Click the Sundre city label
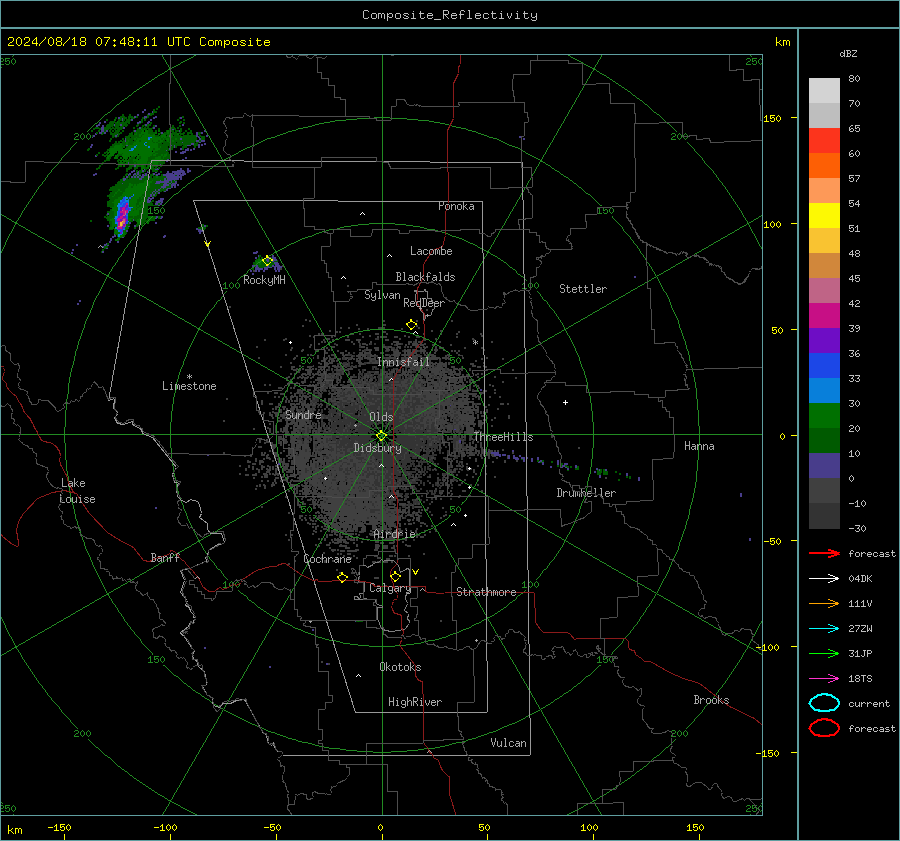This screenshot has width=900, height=841. click(304, 414)
